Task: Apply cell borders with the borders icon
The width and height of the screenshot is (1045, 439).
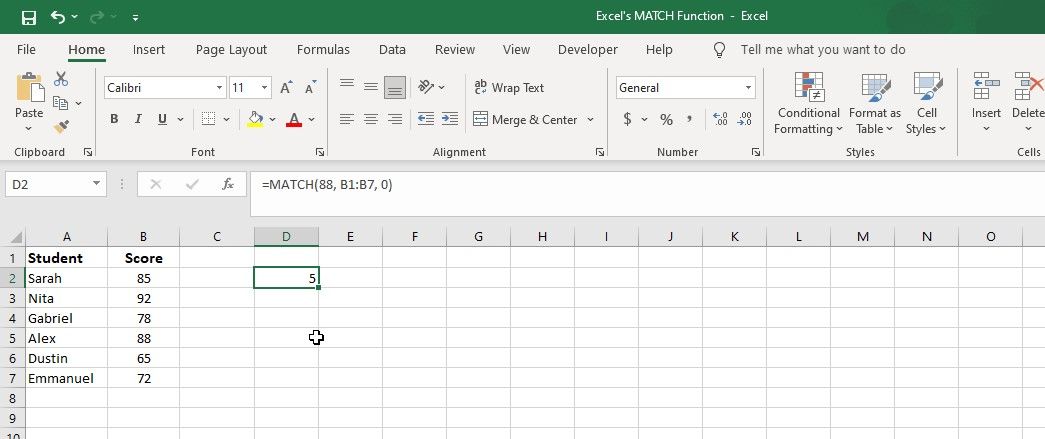Action: (x=209, y=119)
